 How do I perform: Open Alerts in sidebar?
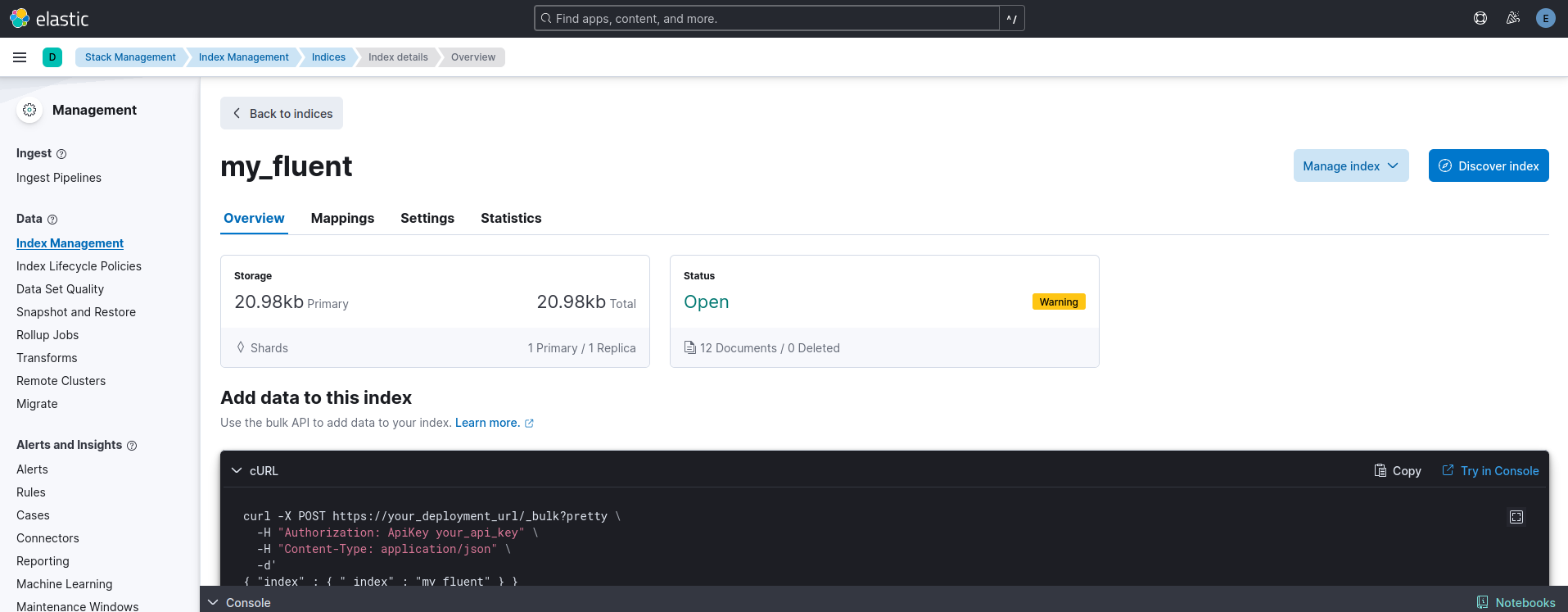[32, 469]
